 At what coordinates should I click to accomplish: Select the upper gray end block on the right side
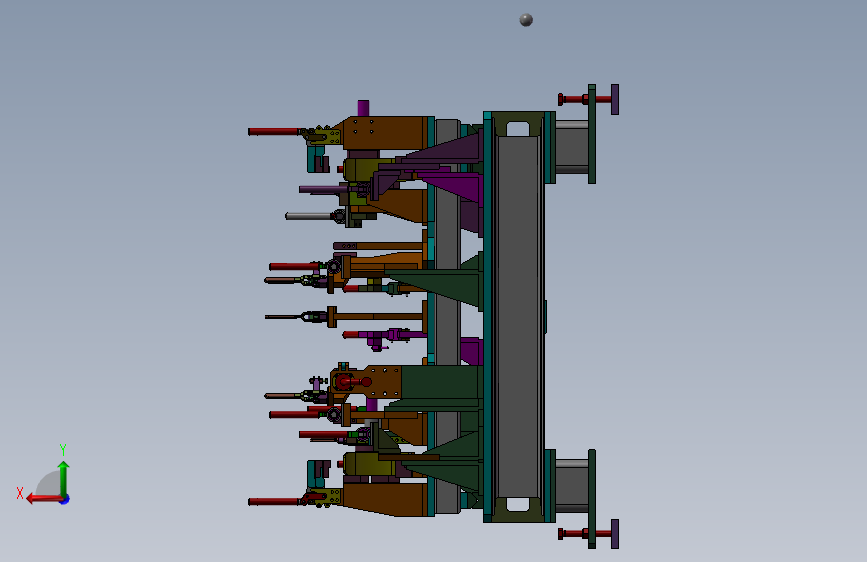click(572, 147)
